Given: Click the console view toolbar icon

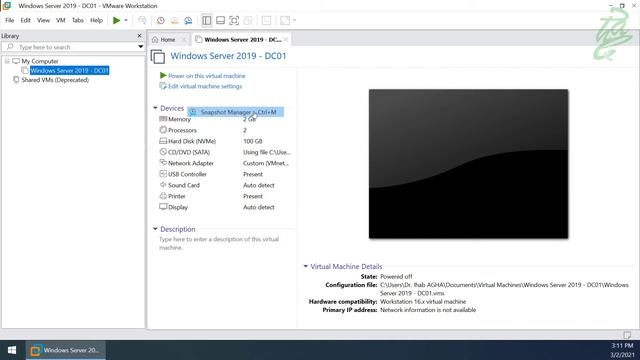Looking at the screenshot, I should (x=266, y=20).
